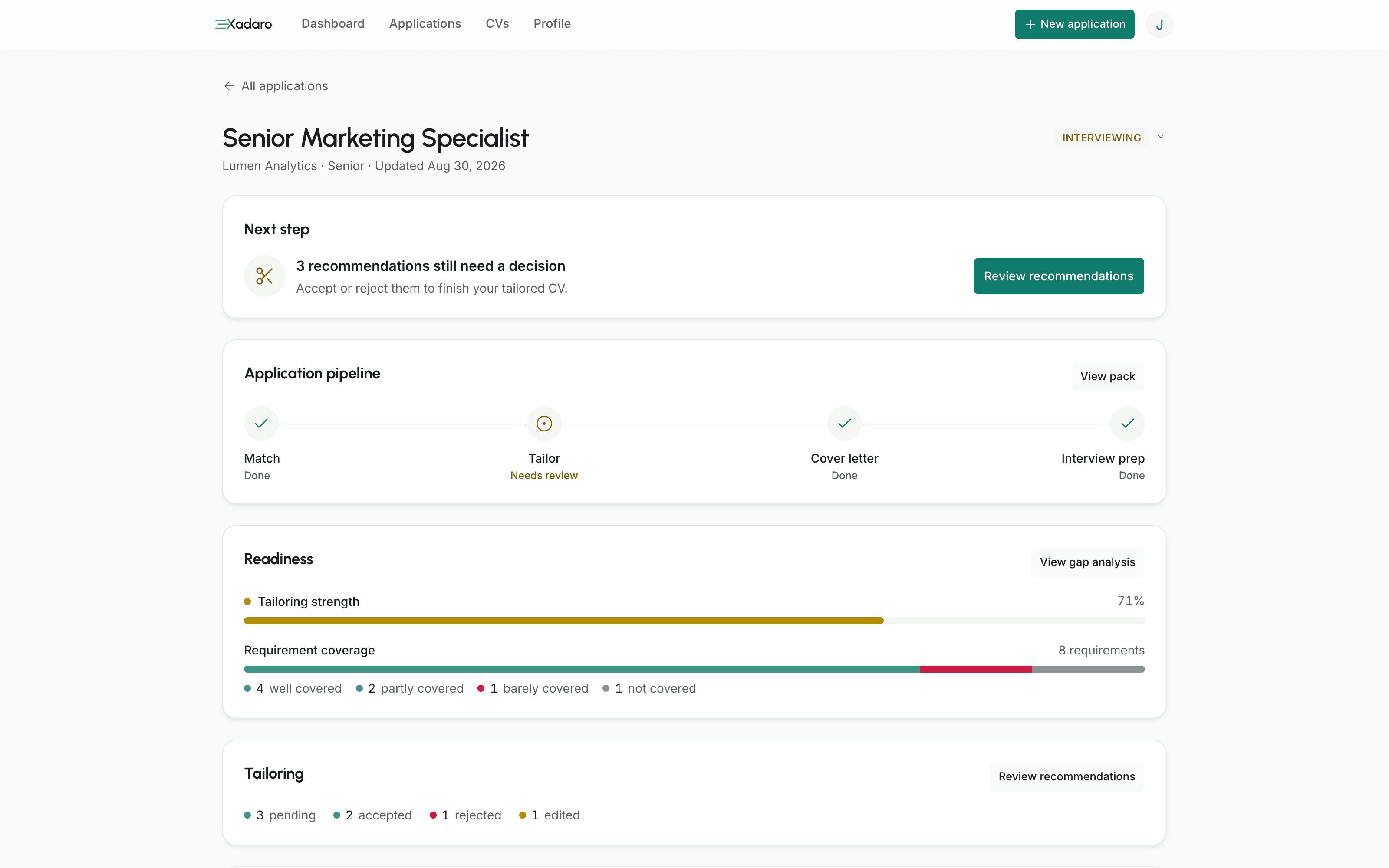Click the INTERVIEWING status badge
The width and height of the screenshot is (1389, 868).
point(1102,138)
